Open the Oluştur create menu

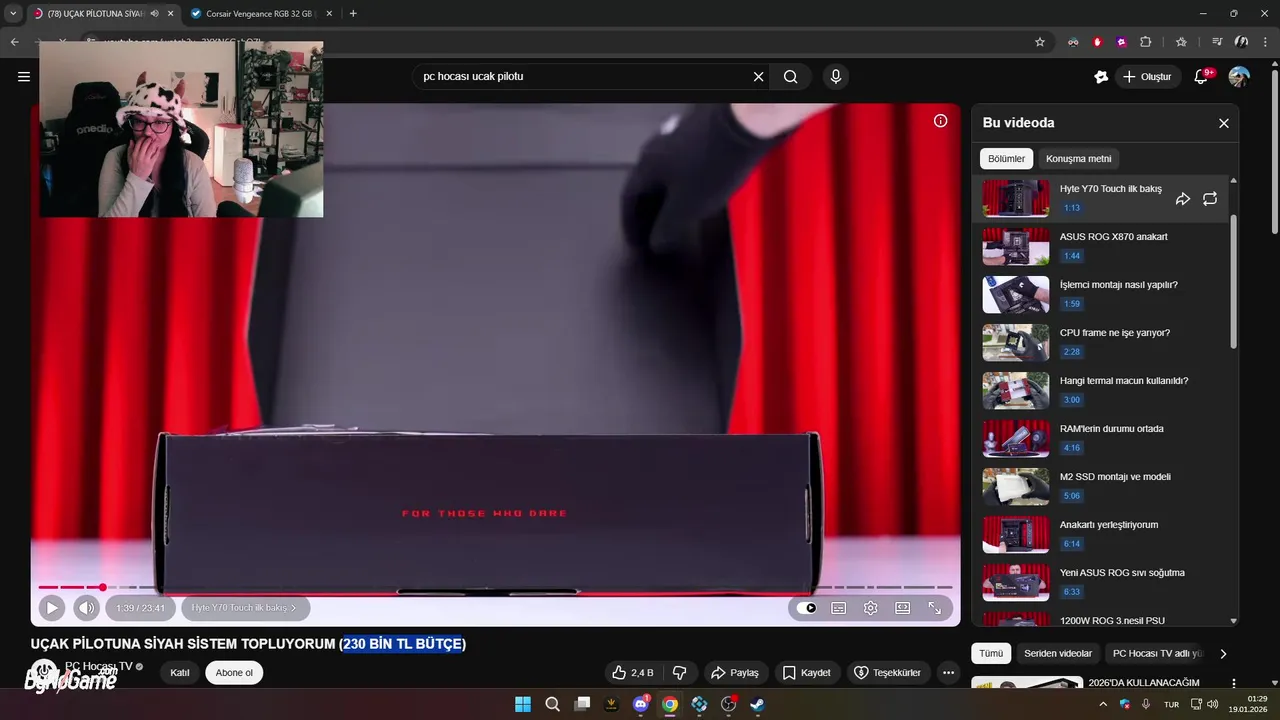coord(1147,76)
